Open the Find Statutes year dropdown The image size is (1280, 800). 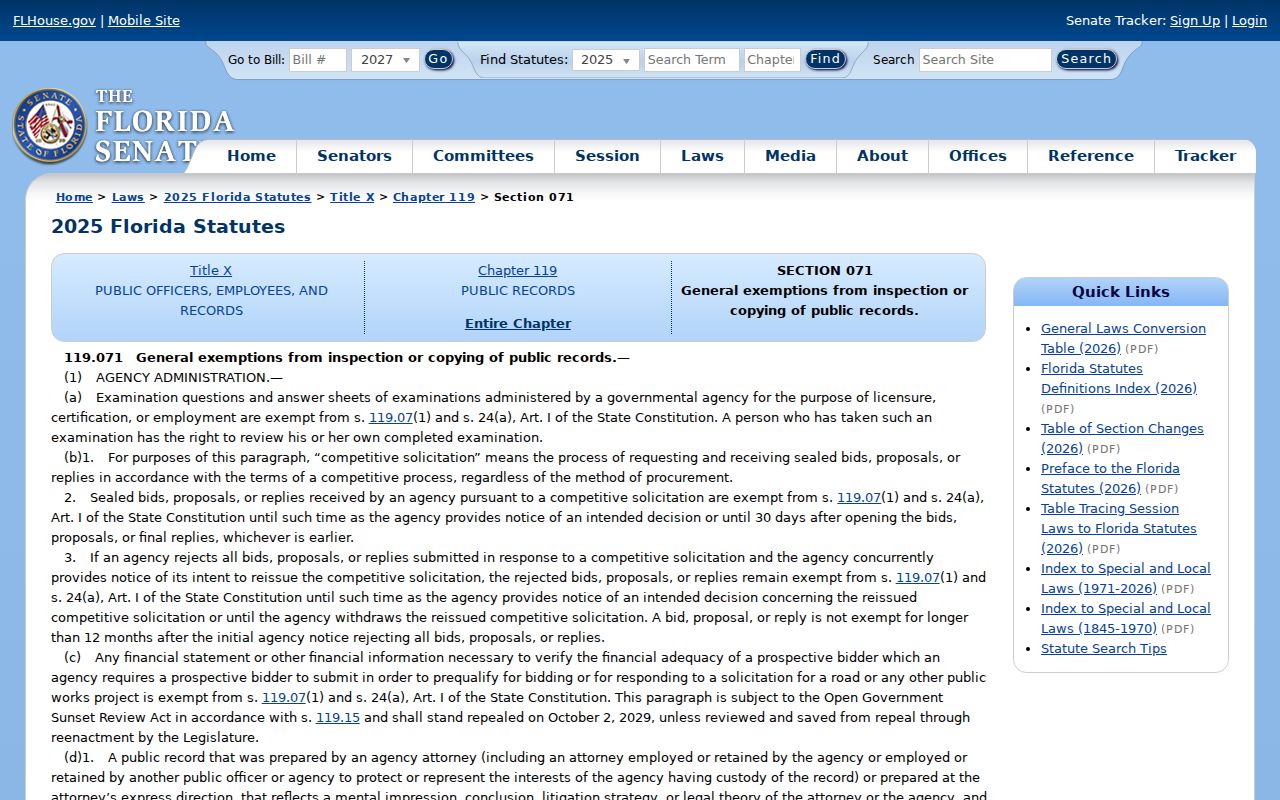[x=606, y=60]
